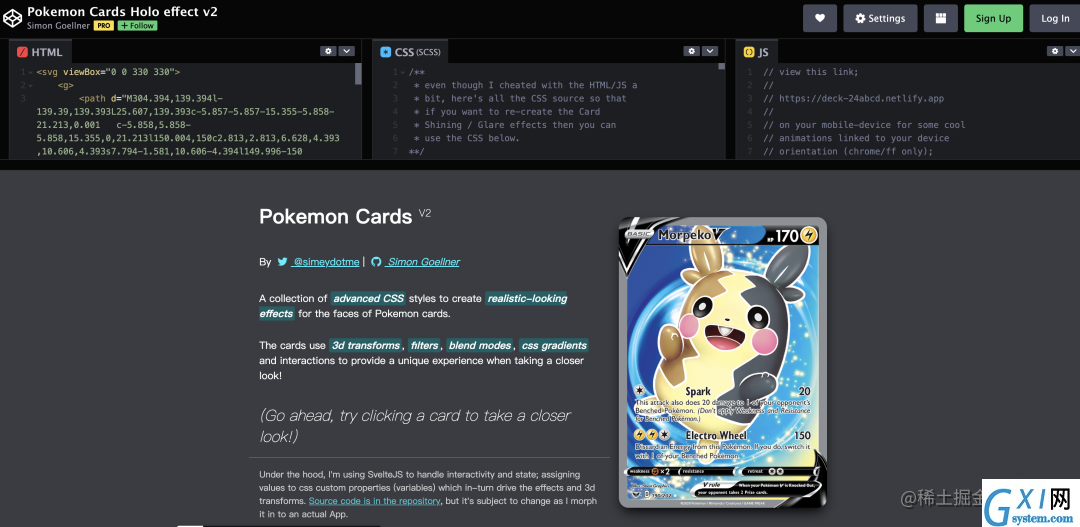Viewport: 1080px width, 527px height.
Task: Select the CSS (SCSS) editor tab
Action: pyautogui.click(x=411, y=52)
